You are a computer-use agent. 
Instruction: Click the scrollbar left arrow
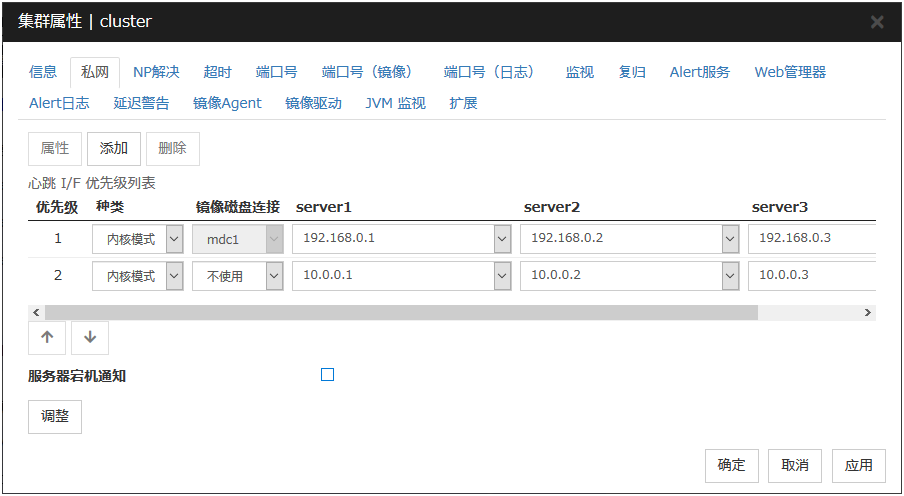37,313
